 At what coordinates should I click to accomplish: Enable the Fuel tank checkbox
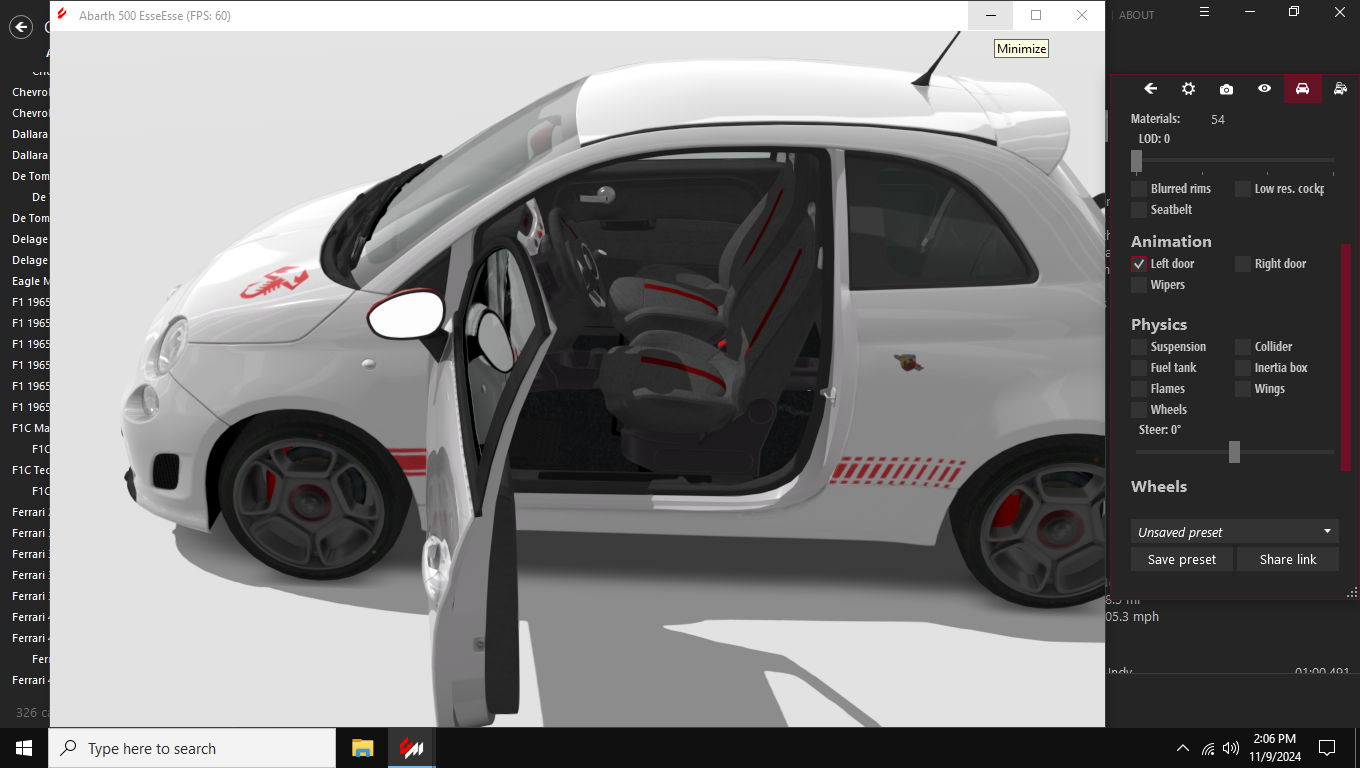[x=1139, y=368]
